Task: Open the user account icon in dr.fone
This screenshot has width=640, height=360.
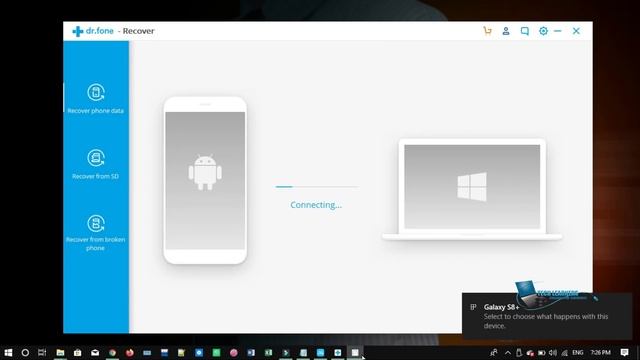Action: click(506, 31)
